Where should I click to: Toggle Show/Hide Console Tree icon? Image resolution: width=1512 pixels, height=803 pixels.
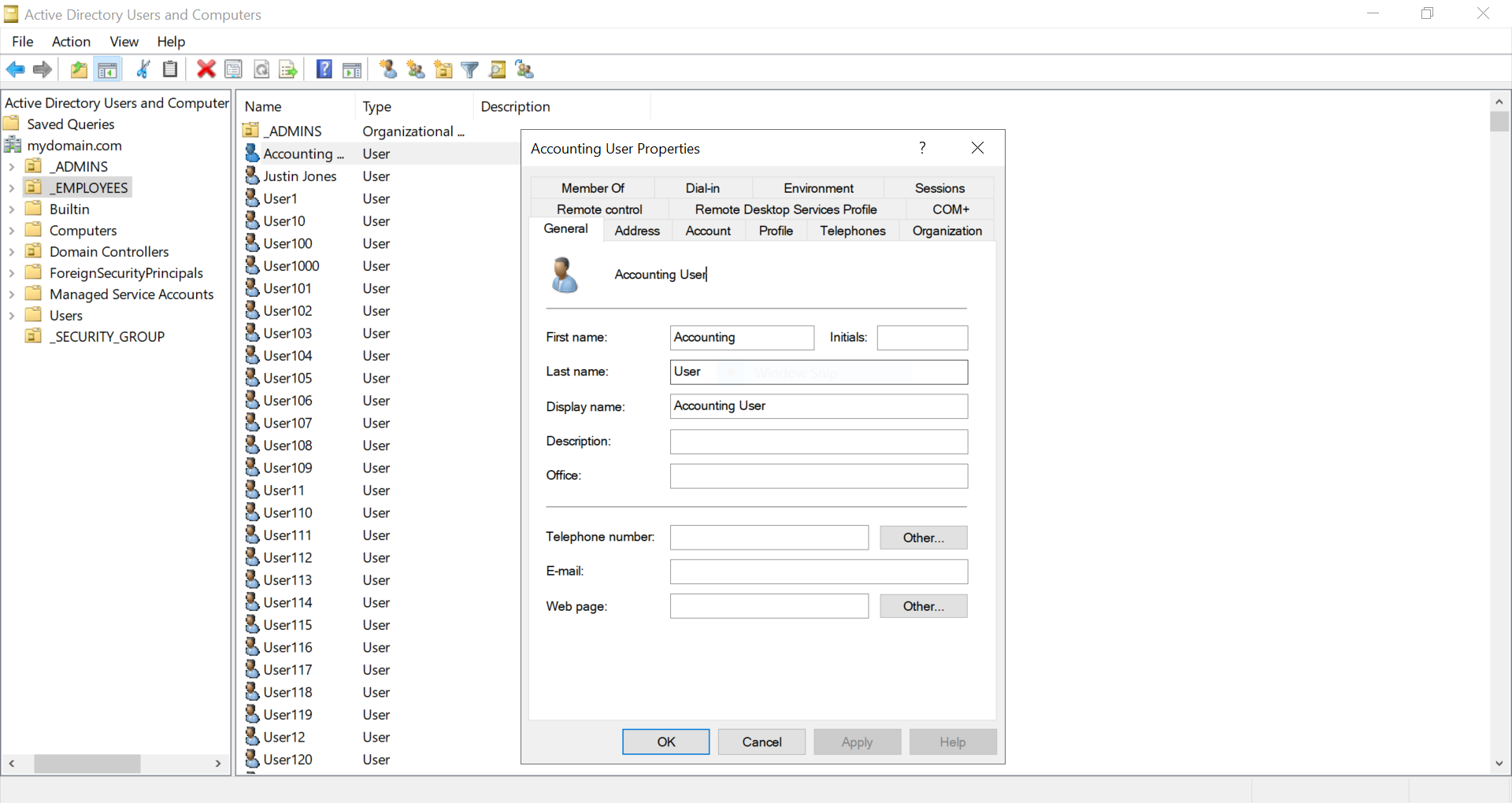(x=107, y=70)
